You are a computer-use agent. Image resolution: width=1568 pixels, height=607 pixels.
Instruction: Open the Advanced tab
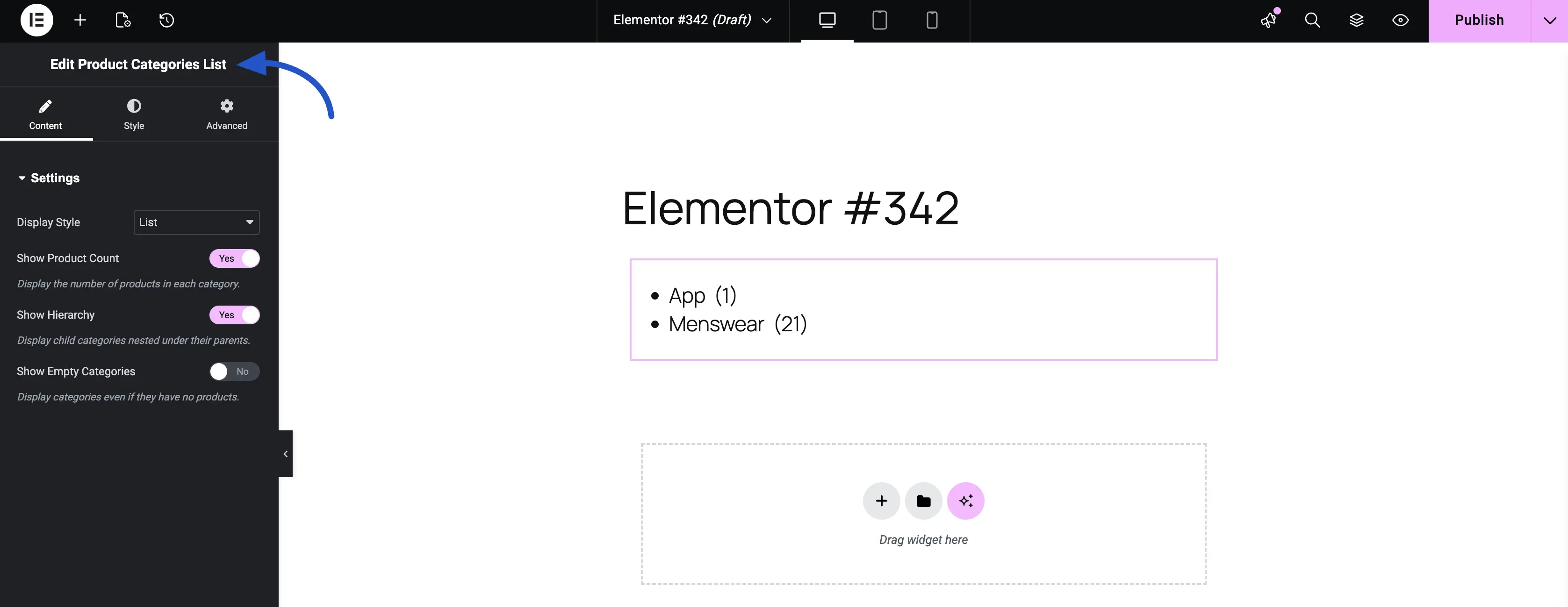[226, 114]
